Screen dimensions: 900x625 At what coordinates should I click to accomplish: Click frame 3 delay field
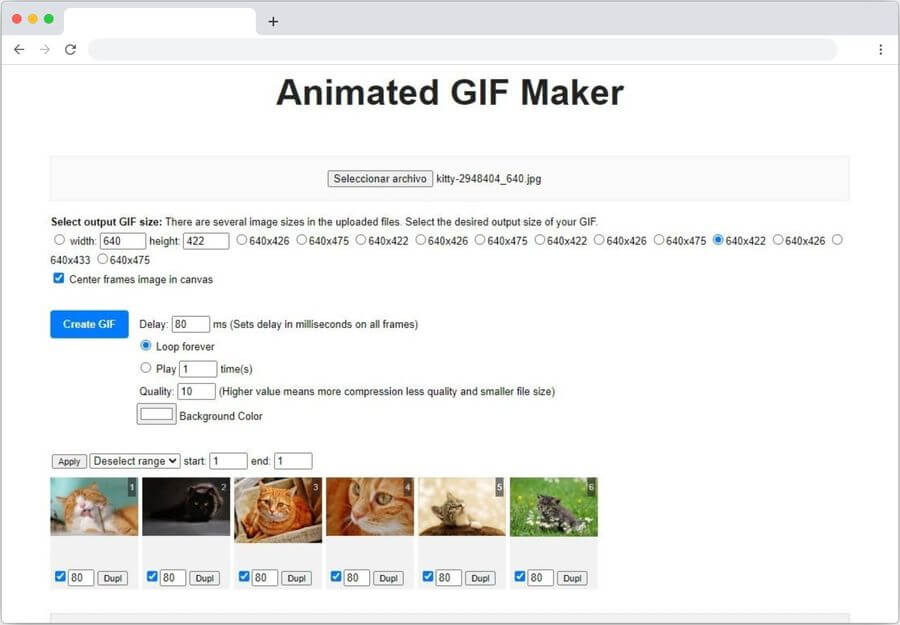coord(265,578)
